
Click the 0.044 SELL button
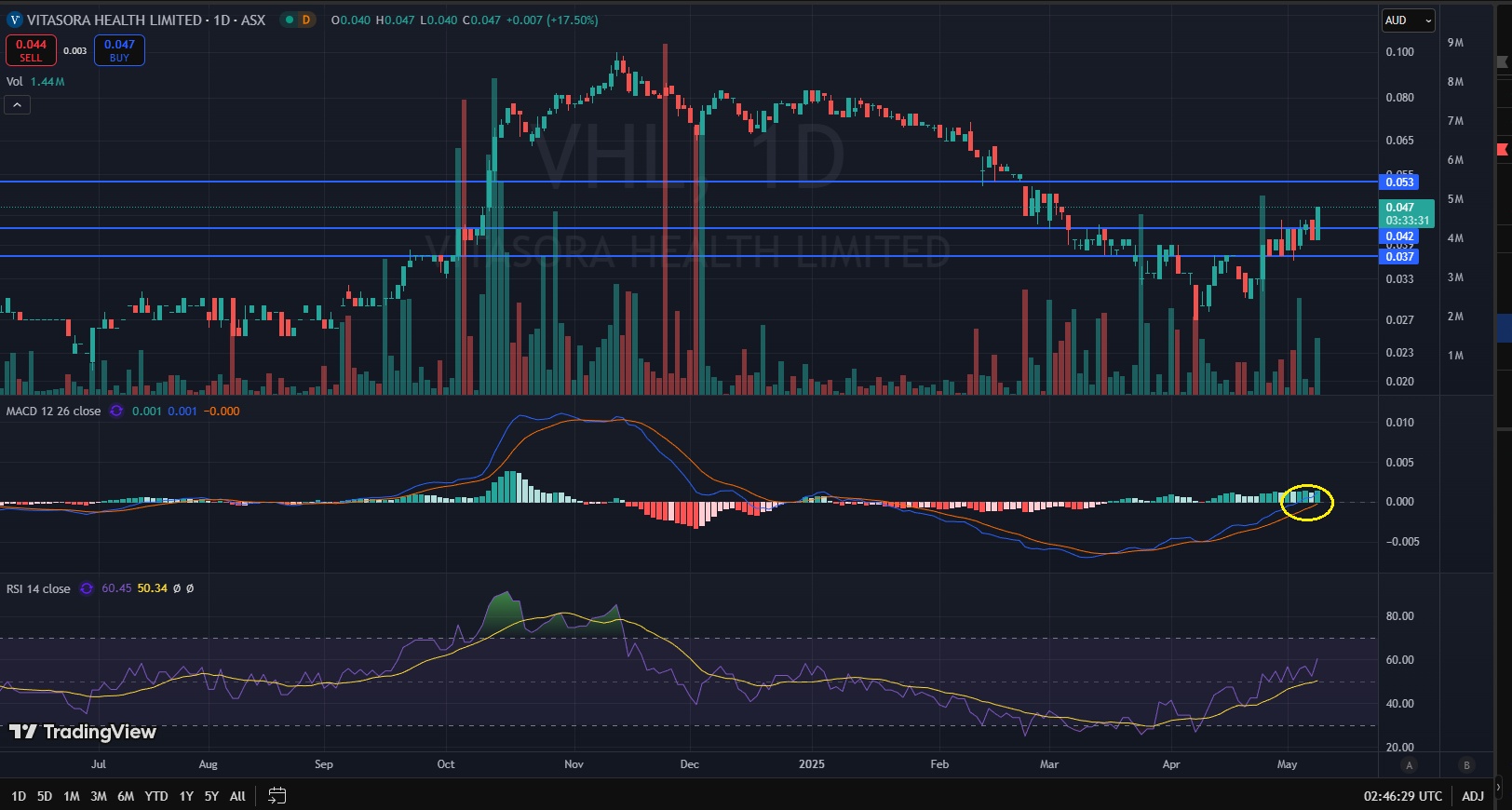pyautogui.click(x=31, y=50)
